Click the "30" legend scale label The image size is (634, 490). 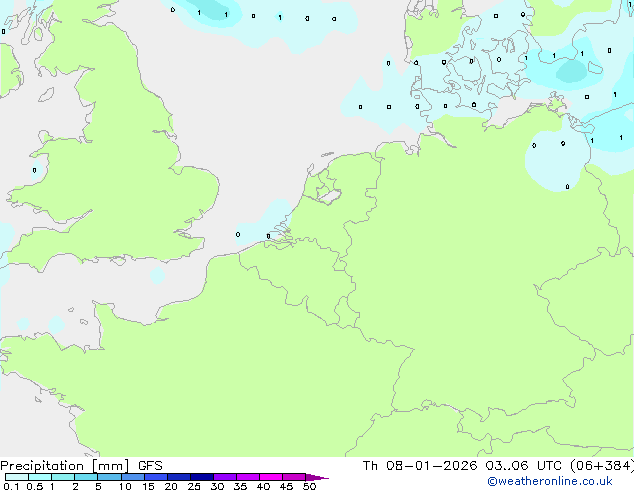(x=217, y=486)
